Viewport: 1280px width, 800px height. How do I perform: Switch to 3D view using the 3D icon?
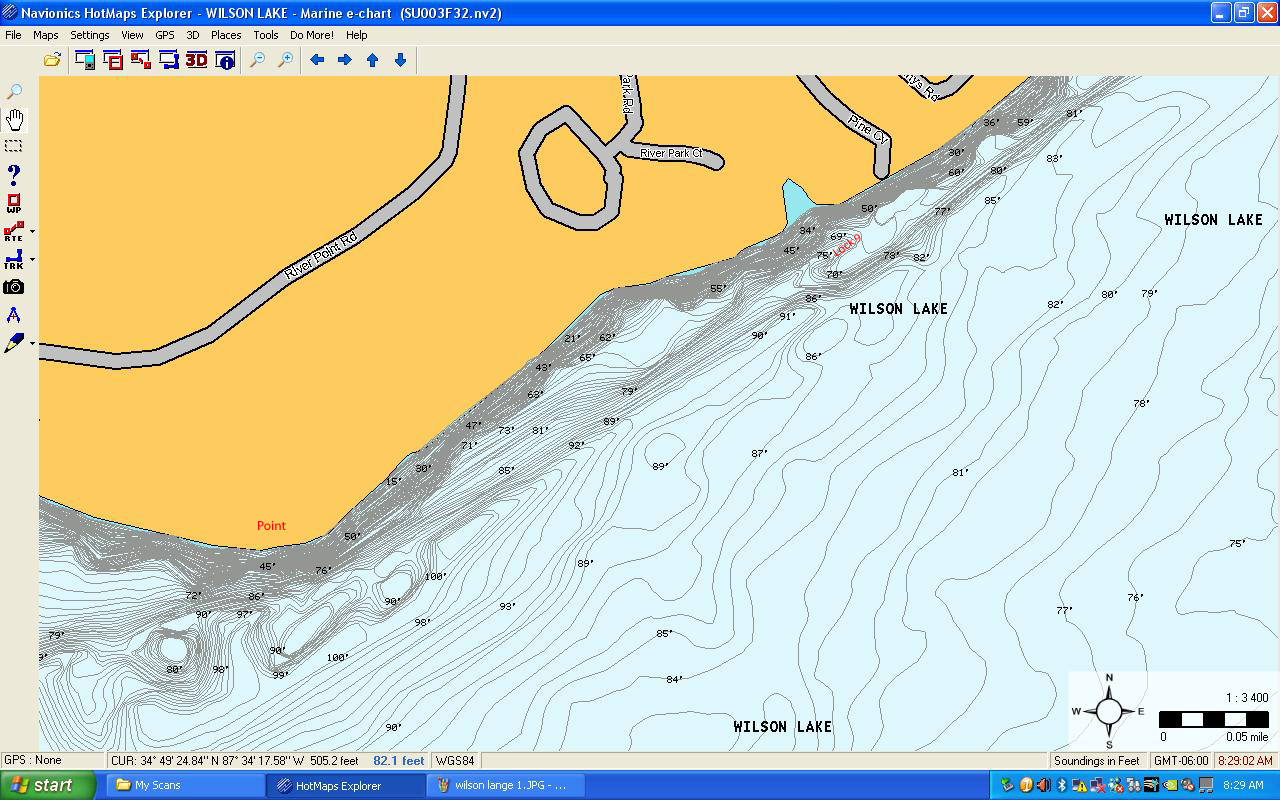click(196, 60)
